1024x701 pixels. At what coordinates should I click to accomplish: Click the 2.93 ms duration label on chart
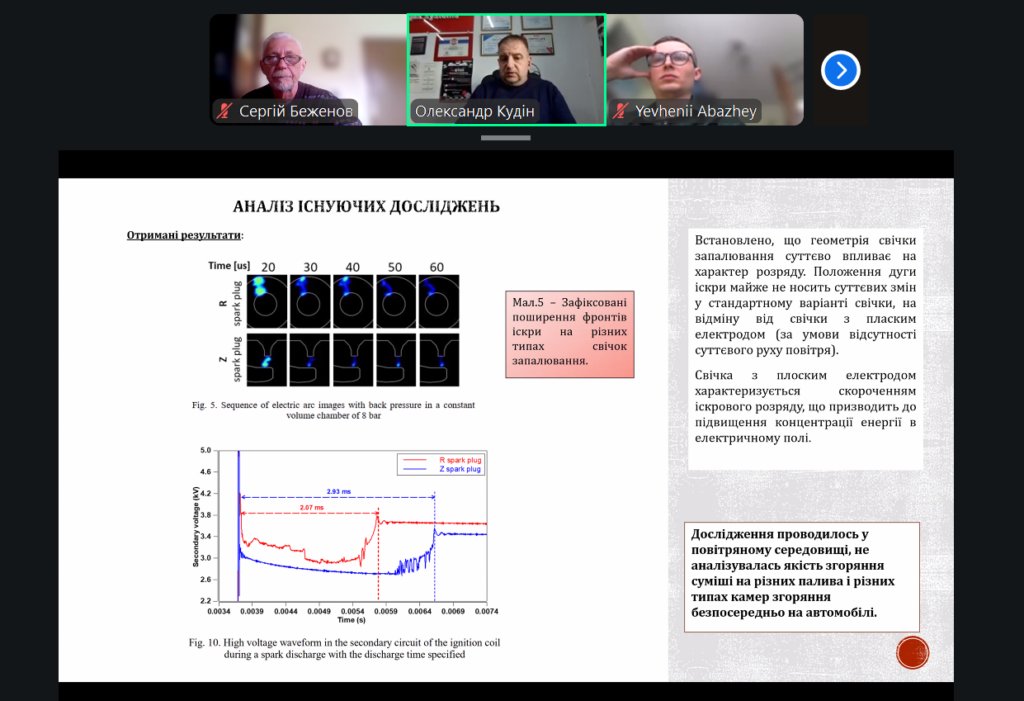tap(339, 491)
